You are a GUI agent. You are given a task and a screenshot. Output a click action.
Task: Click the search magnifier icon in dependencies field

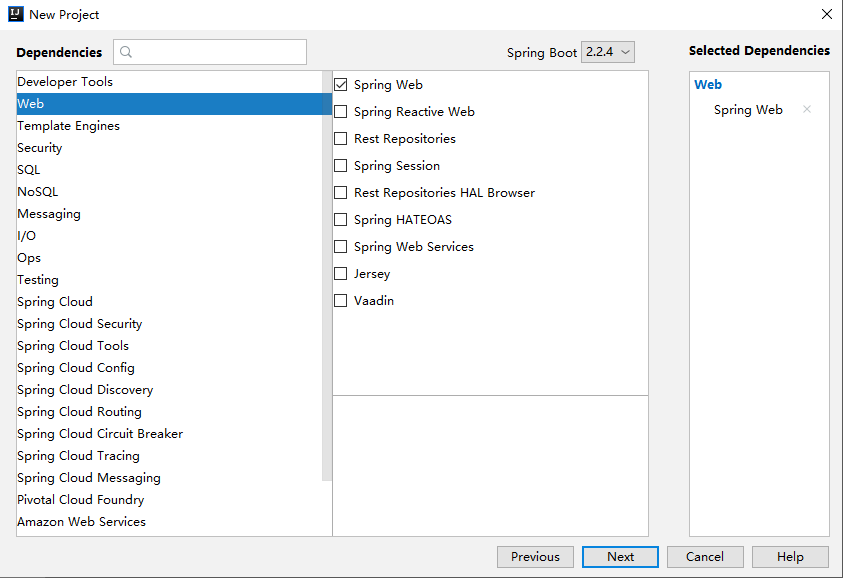(126, 52)
